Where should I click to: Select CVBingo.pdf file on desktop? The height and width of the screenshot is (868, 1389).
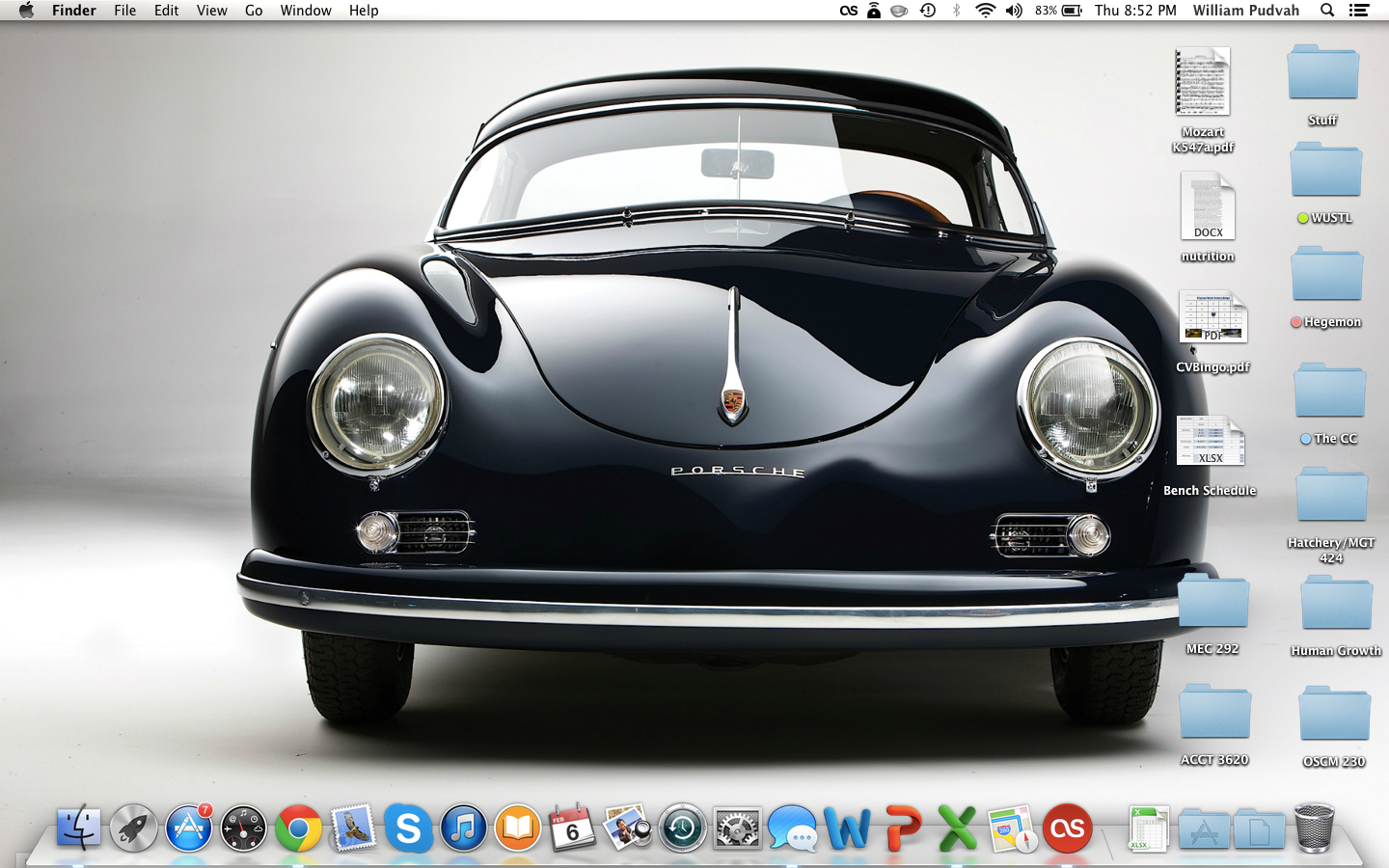click(x=1212, y=317)
